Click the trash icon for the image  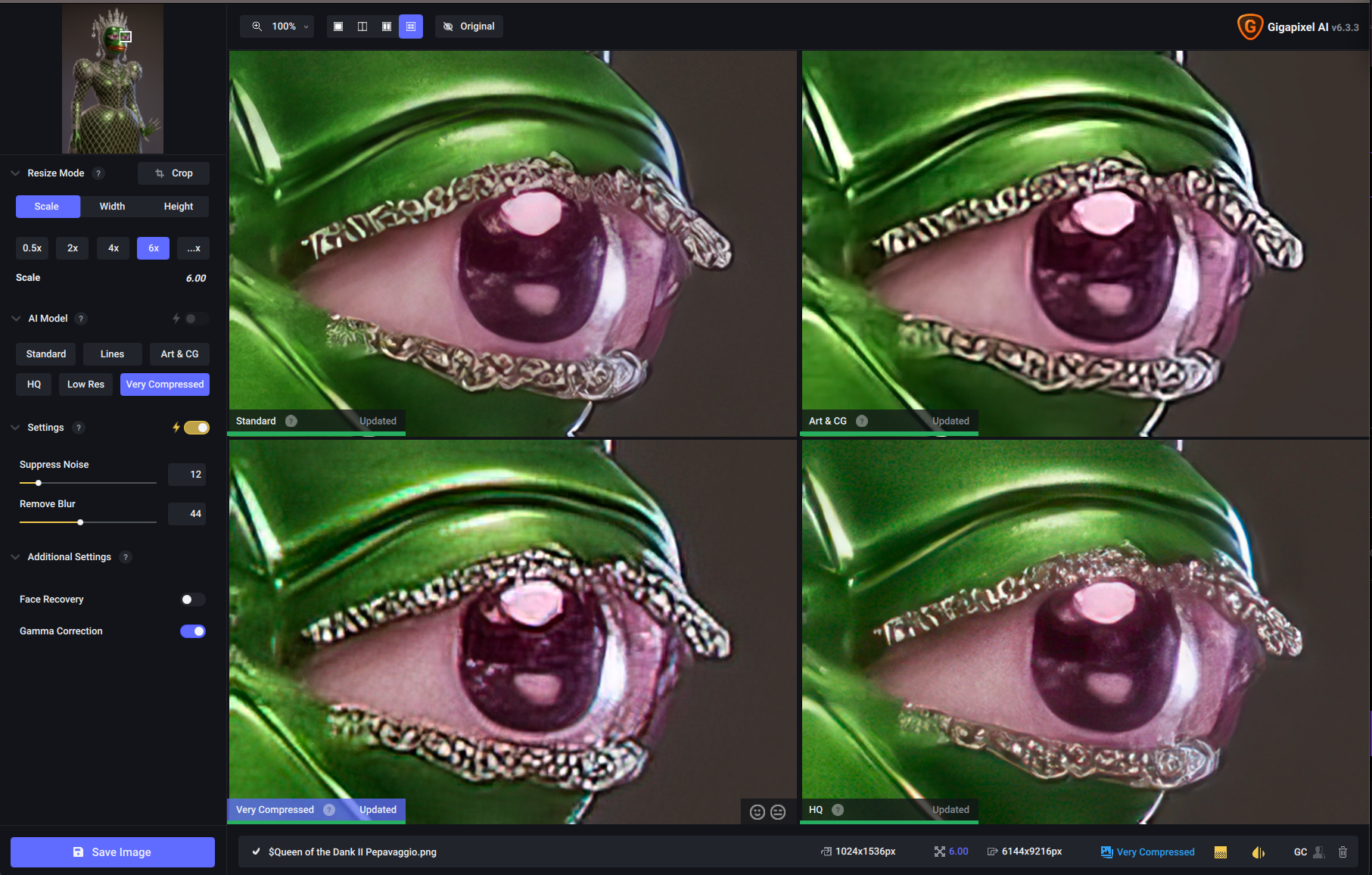(1343, 852)
